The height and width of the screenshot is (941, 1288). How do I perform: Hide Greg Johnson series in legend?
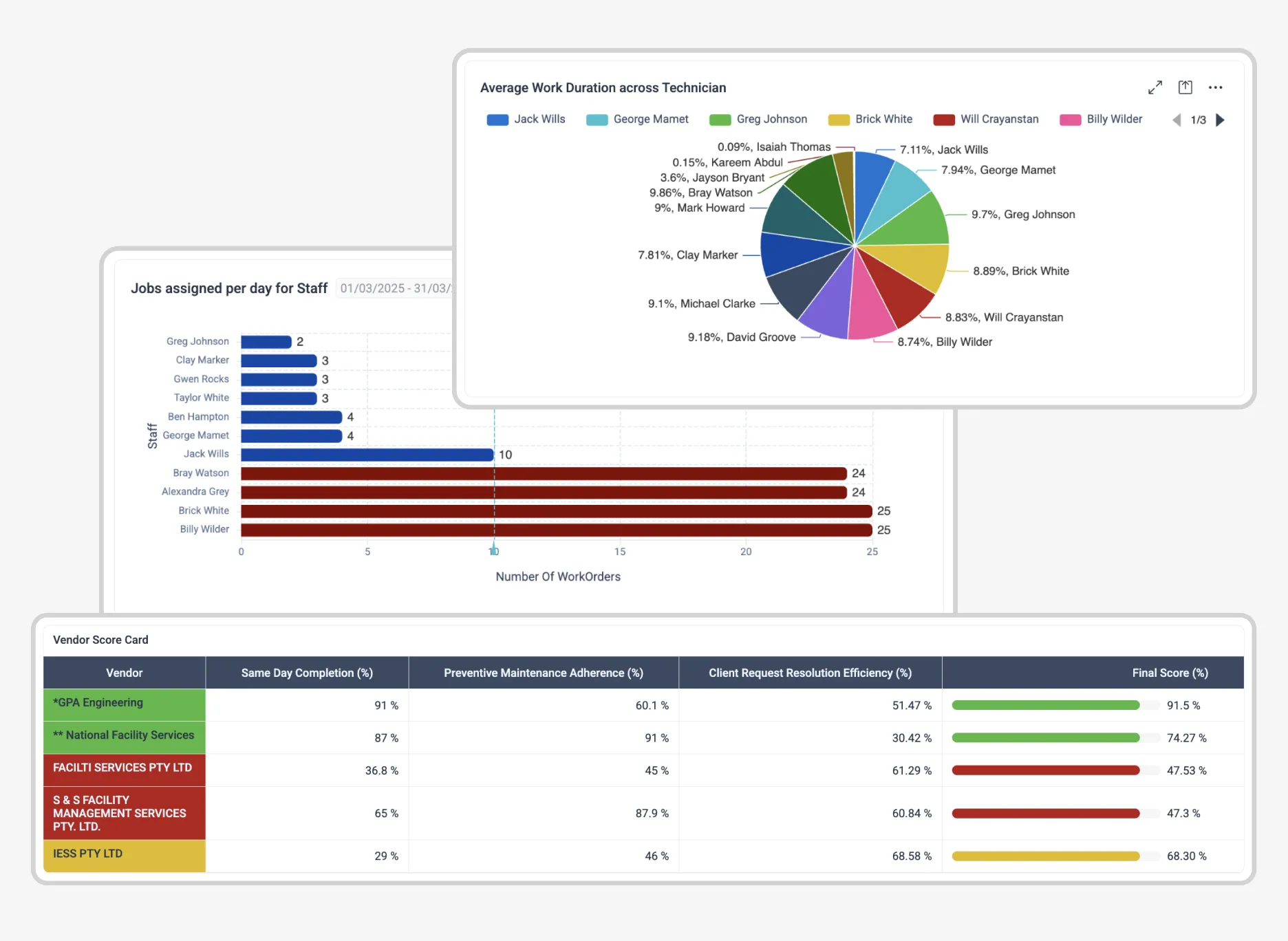pos(758,119)
